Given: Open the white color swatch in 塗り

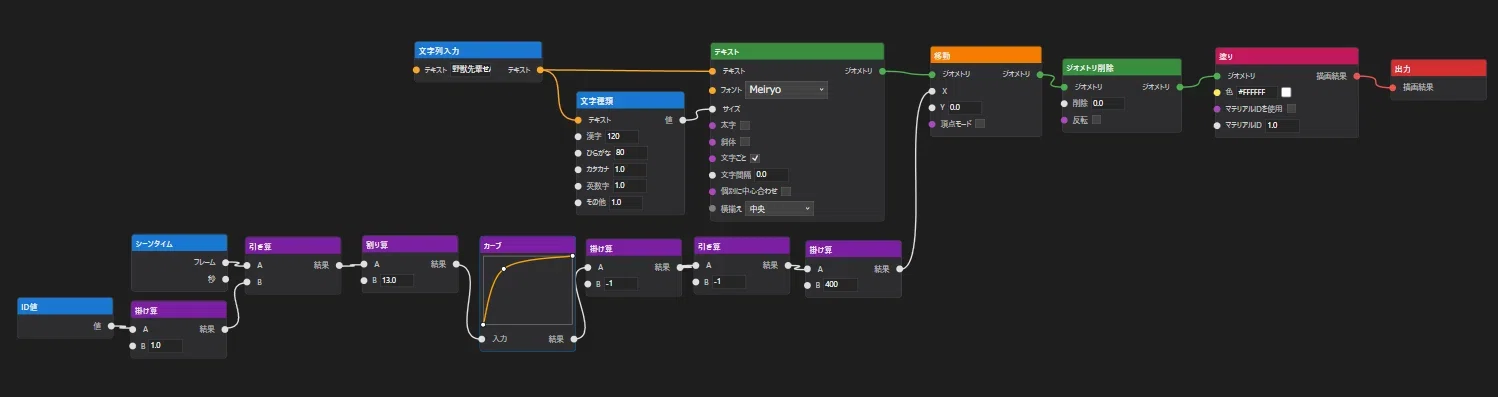Looking at the screenshot, I should pyautogui.click(x=1286, y=92).
